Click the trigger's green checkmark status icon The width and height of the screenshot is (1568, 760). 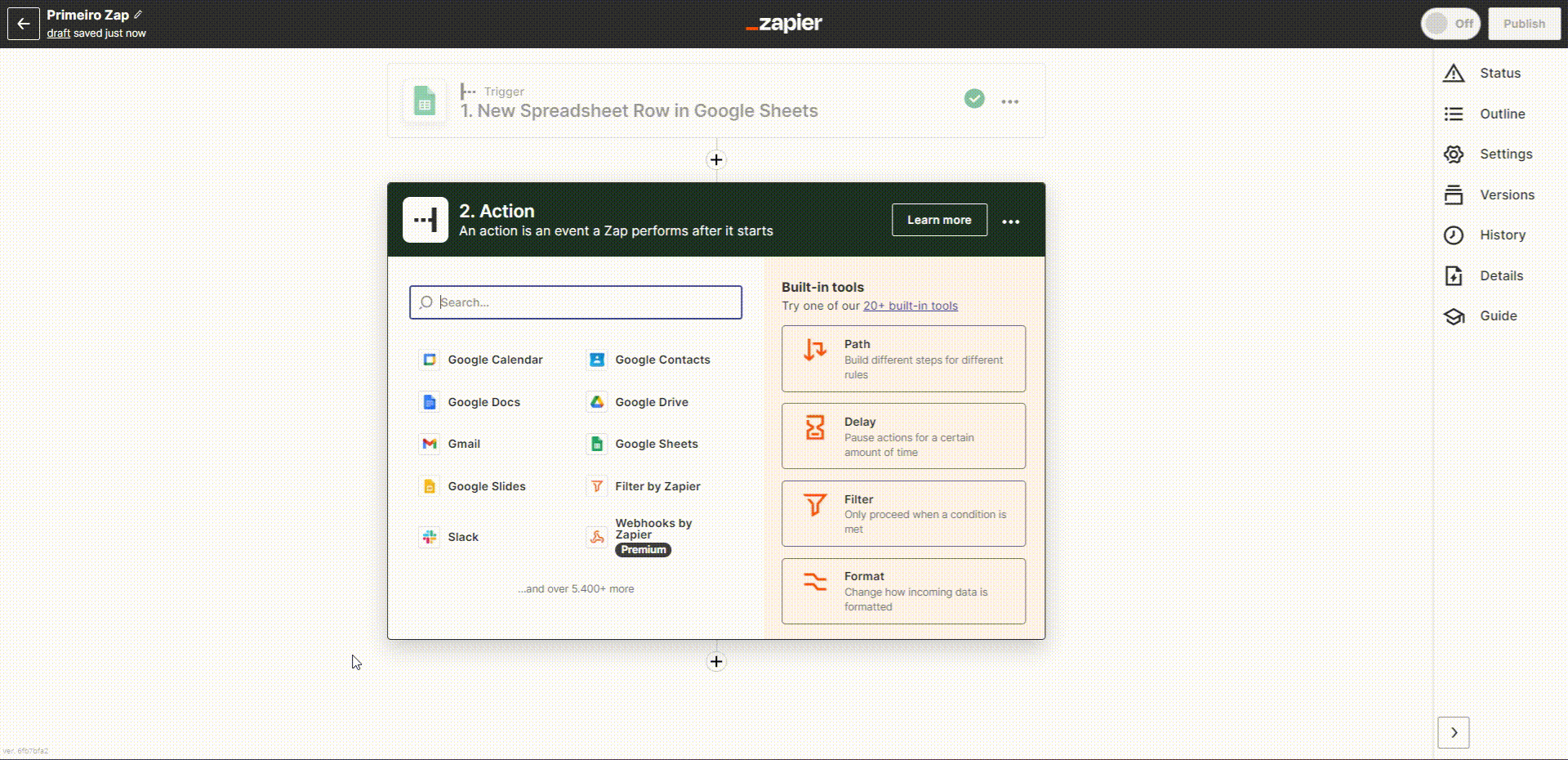click(x=974, y=99)
